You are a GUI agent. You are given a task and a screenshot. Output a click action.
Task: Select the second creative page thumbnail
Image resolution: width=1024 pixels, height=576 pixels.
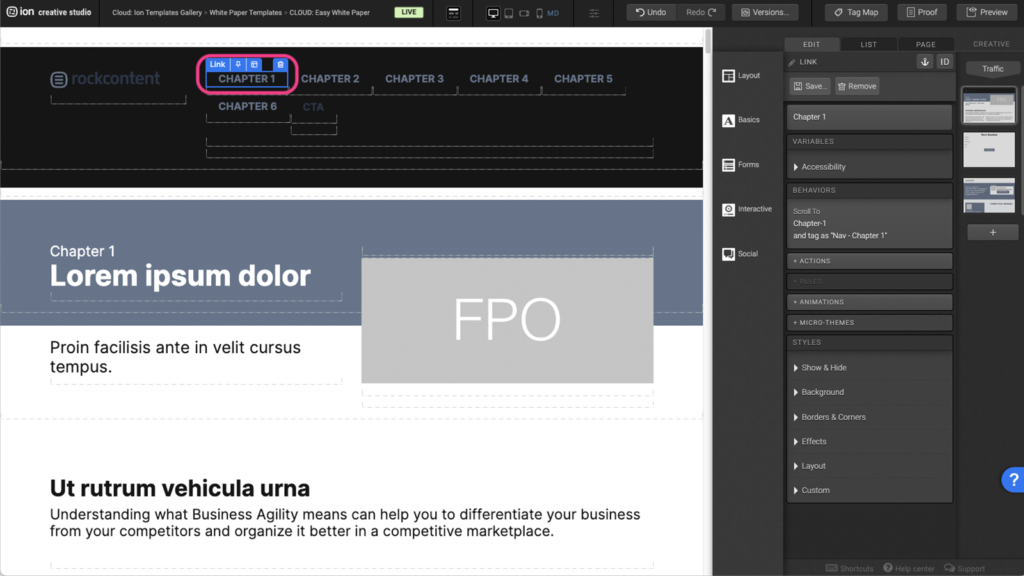(989, 150)
